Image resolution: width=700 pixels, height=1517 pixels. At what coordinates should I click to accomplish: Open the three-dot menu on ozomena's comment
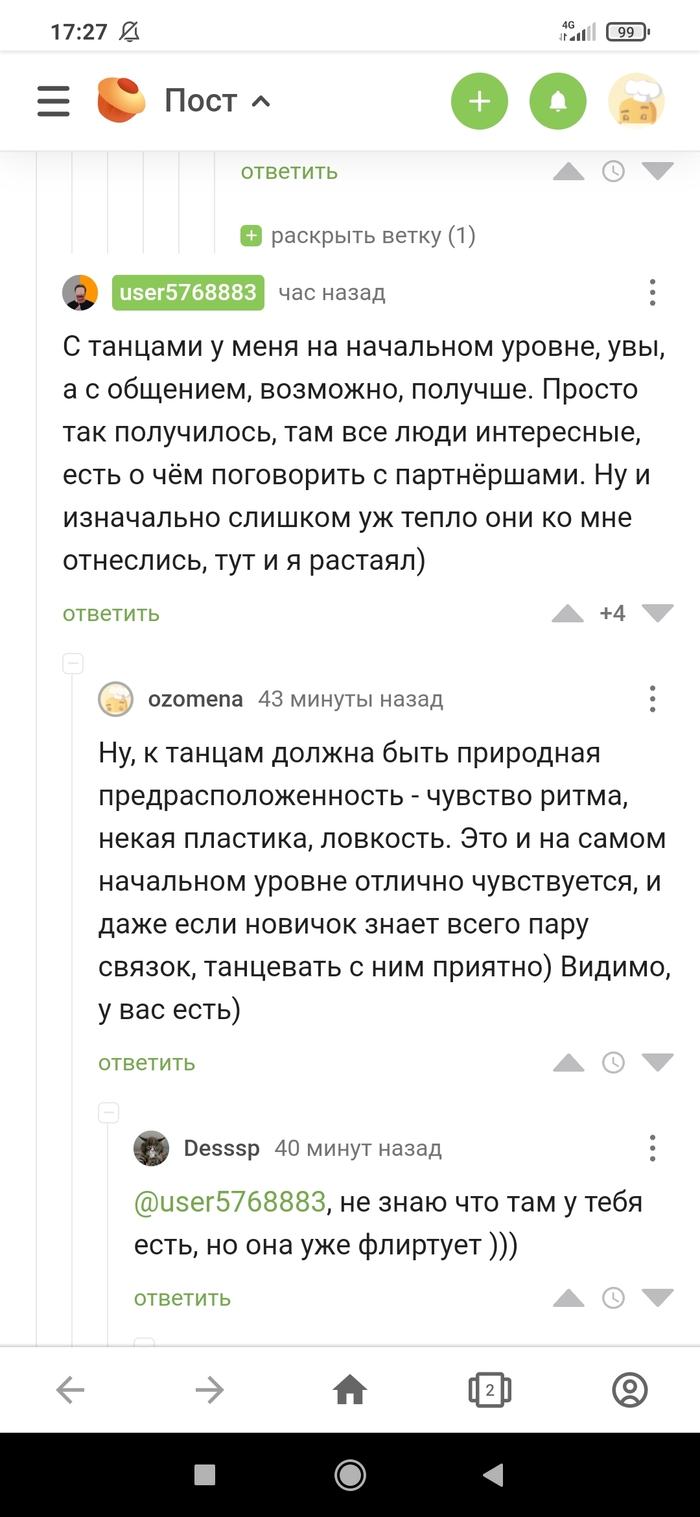[x=652, y=699]
